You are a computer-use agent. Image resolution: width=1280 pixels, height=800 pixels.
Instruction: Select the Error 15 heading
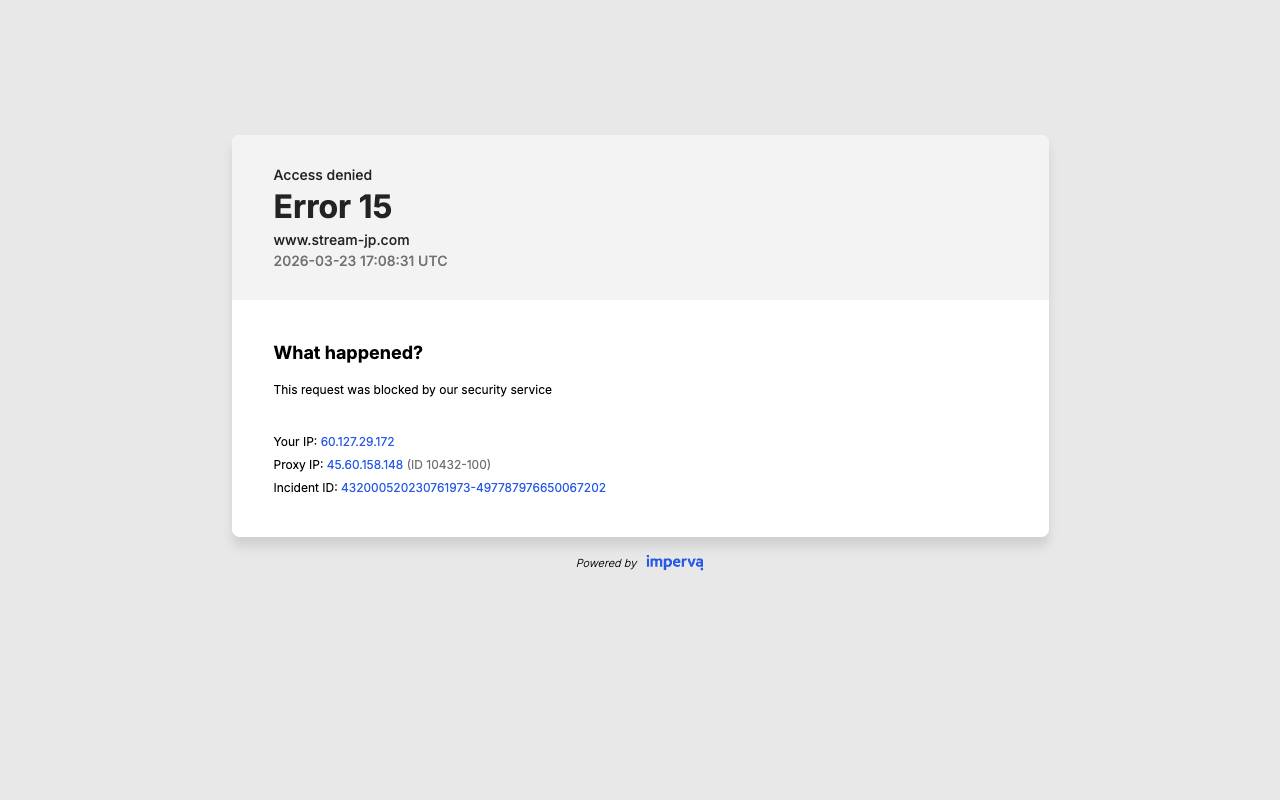332,206
